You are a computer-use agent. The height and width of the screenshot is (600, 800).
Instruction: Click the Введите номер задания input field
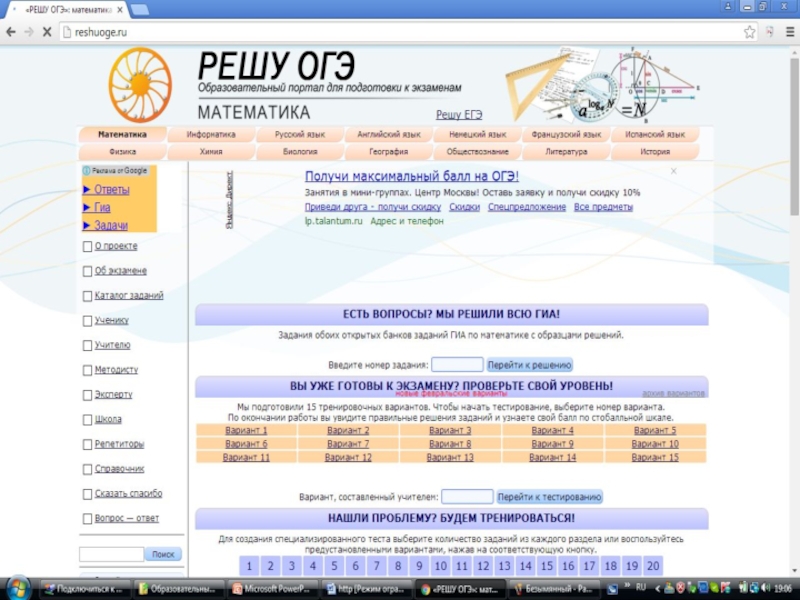[457, 365]
